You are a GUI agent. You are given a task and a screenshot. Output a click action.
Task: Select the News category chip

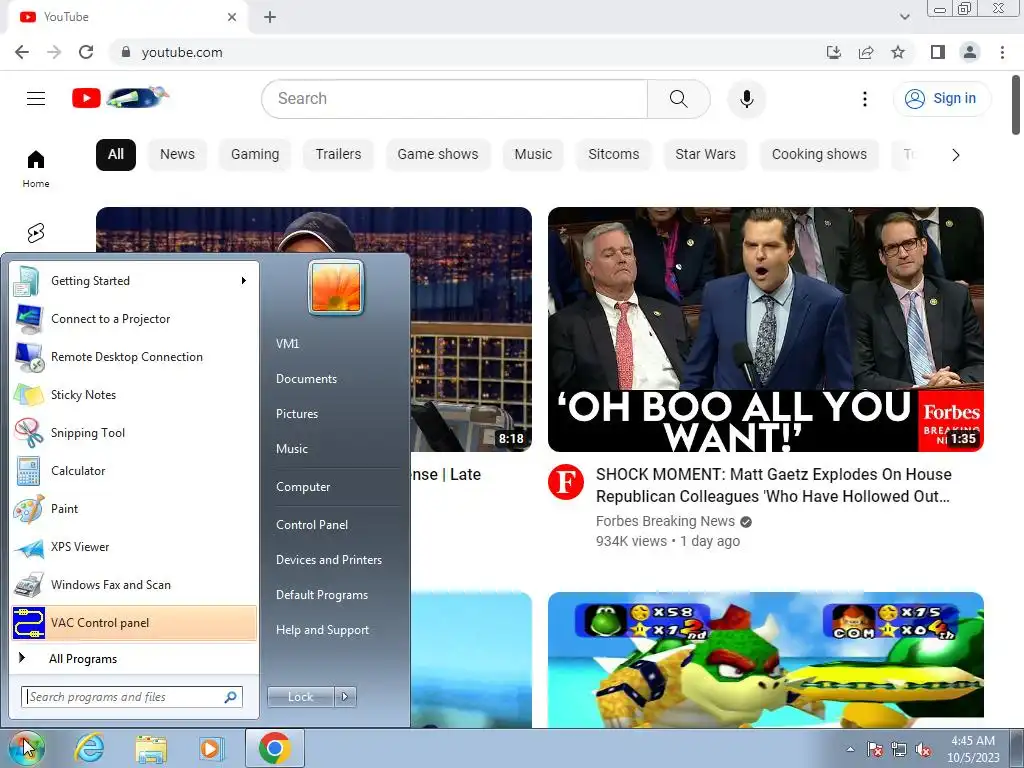[177, 155]
